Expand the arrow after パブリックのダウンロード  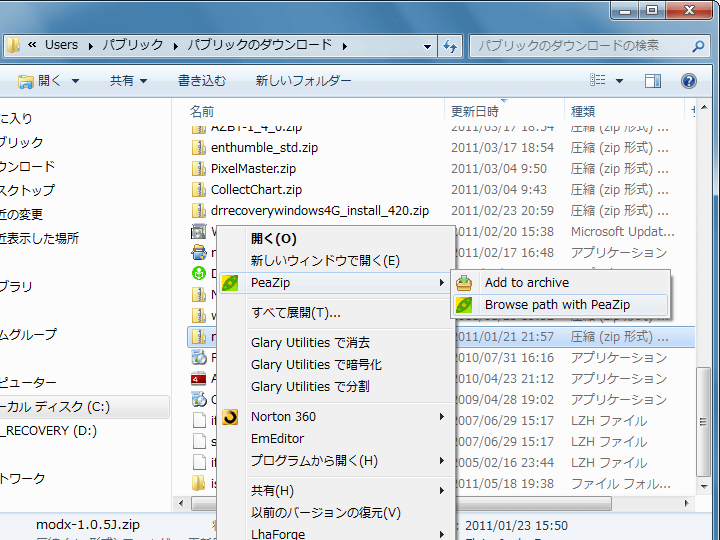click(x=344, y=46)
